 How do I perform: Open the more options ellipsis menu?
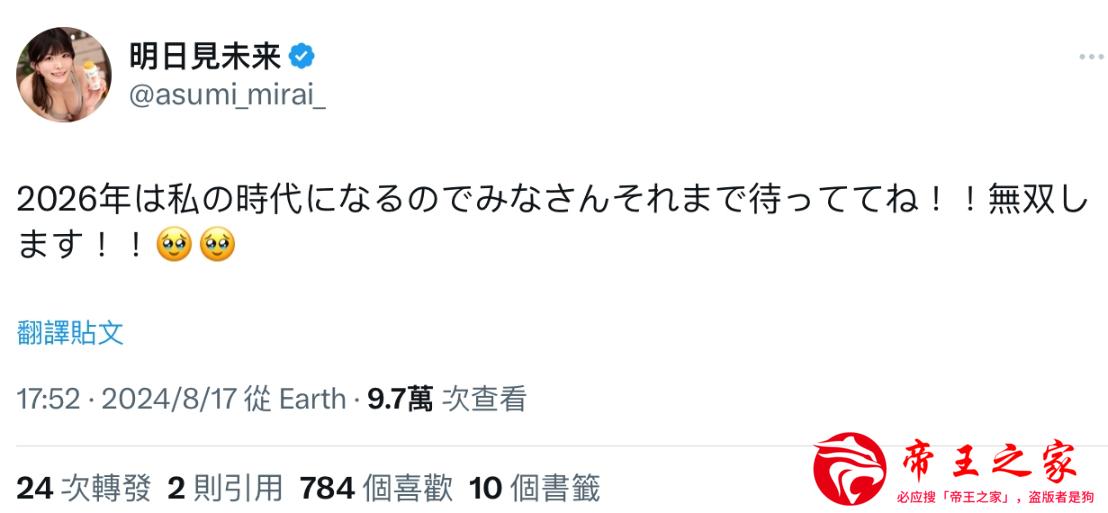pos(1090,58)
